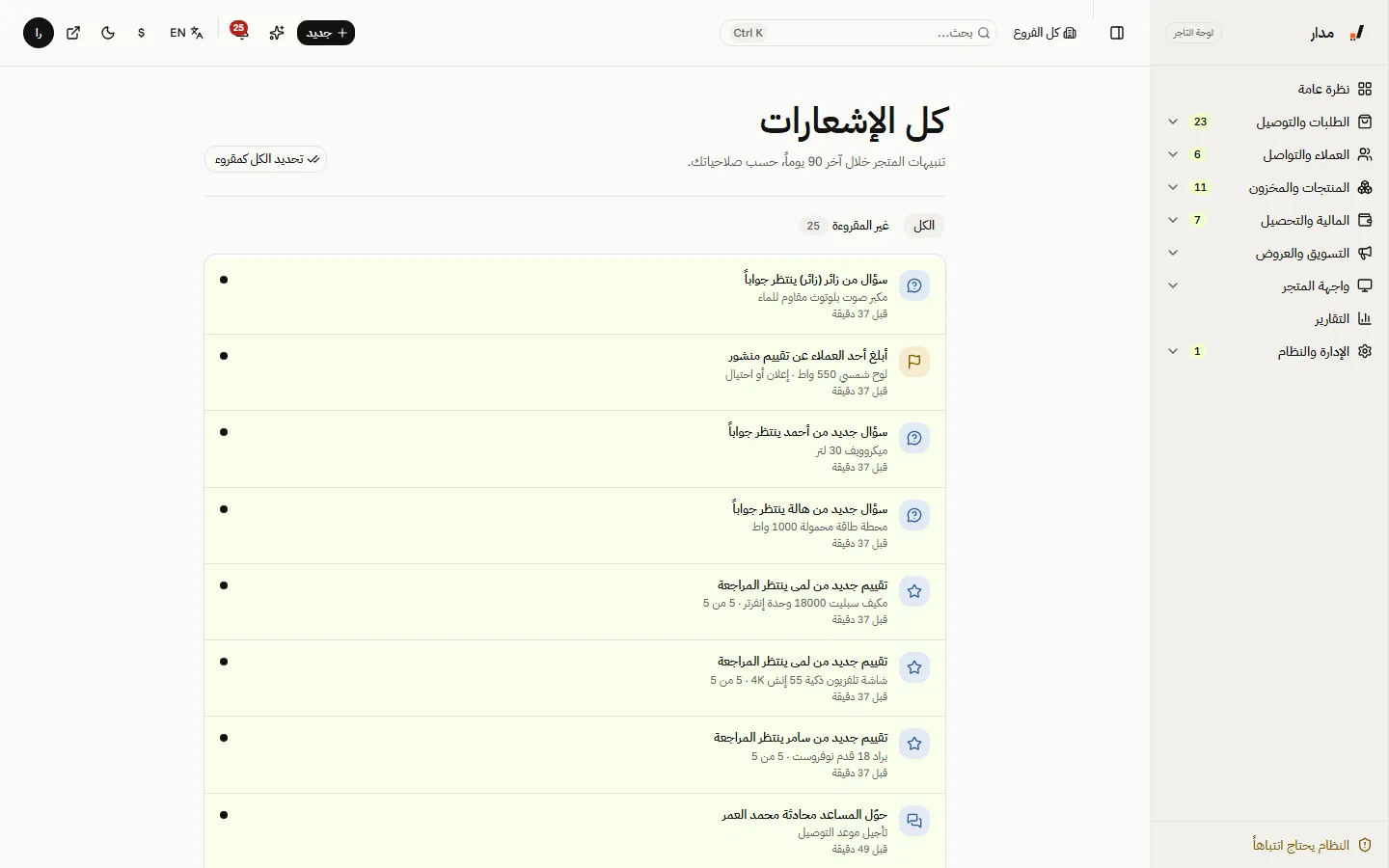Toggle dark mode moon icon
This screenshot has width=1389, height=868.
click(108, 33)
